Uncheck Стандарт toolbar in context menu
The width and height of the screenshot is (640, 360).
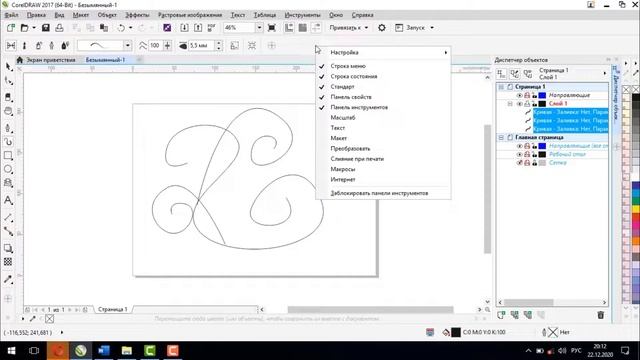(x=342, y=87)
